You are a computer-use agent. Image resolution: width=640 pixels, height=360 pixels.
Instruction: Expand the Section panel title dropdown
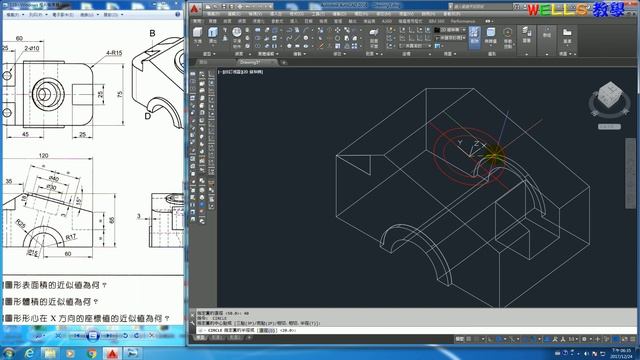click(x=371, y=54)
